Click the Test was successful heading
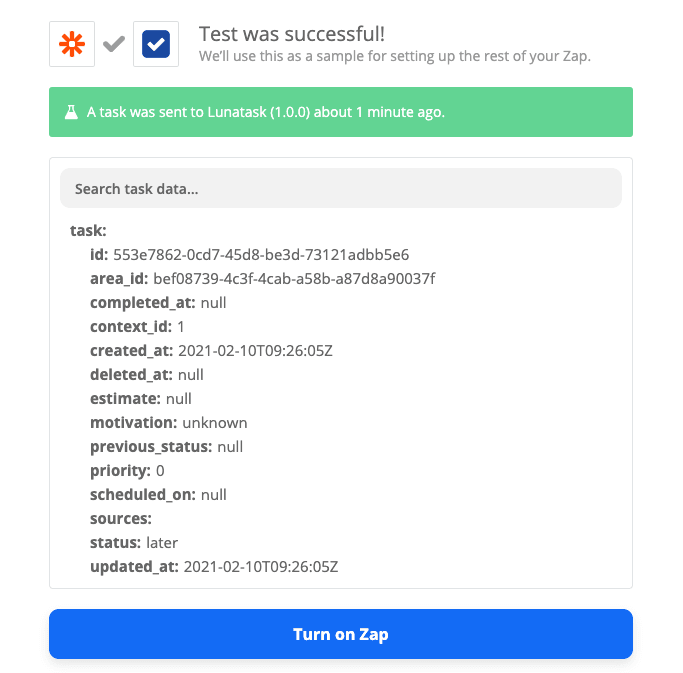This screenshot has height=673, width=683. pos(292,34)
